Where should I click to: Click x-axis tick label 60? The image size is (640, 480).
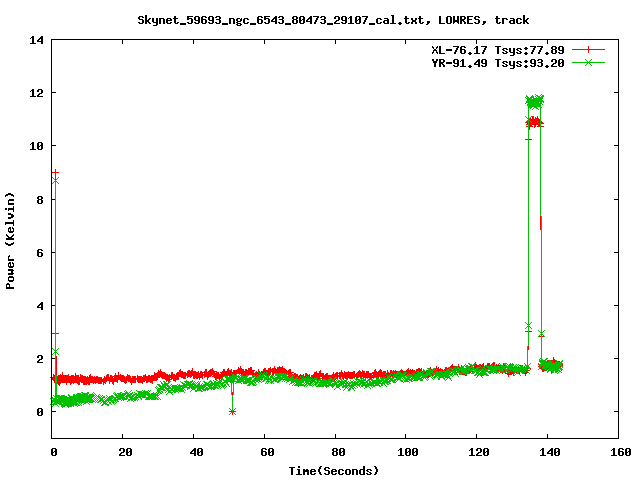(x=267, y=452)
